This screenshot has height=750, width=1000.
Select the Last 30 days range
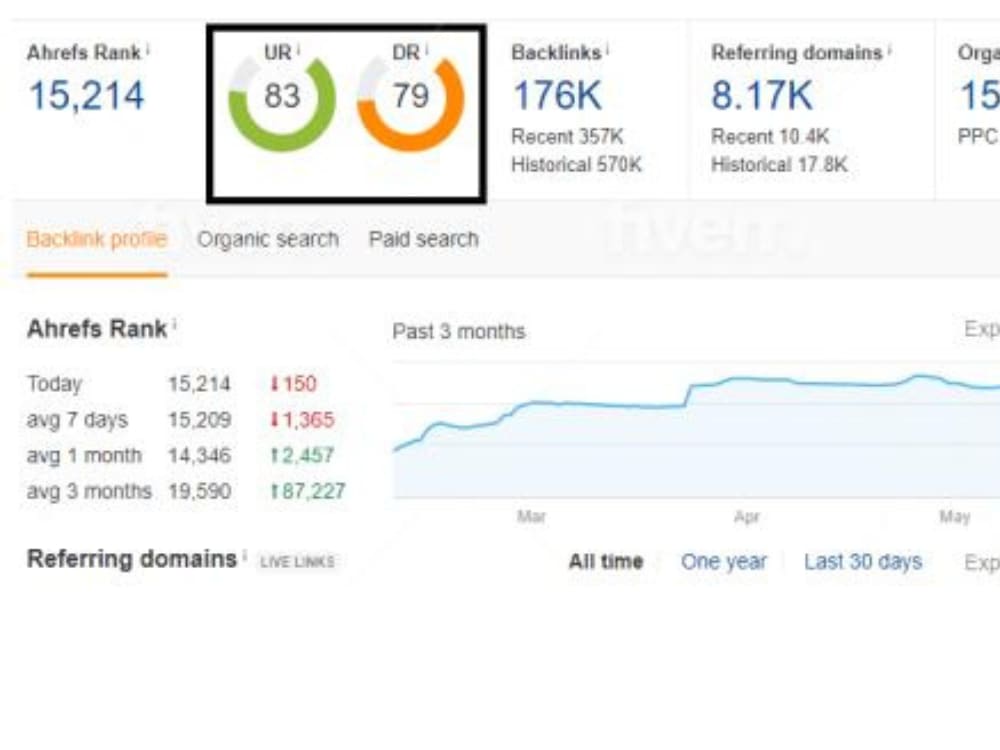pyautogui.click(x=863, y=561)
